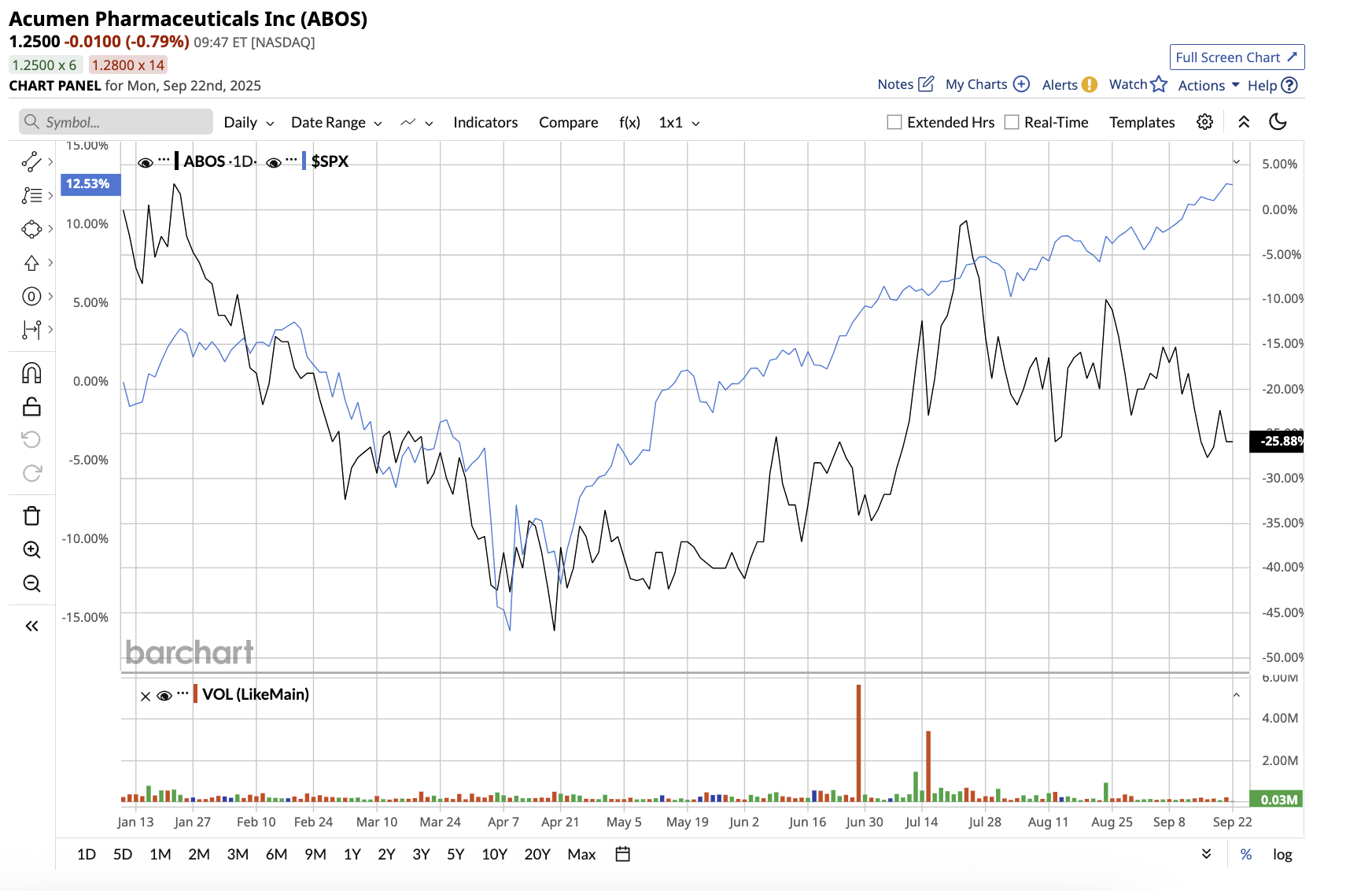Open ABOS series options ellipsis
This screenshot has height=891, width=1372.
click(164, 159)
